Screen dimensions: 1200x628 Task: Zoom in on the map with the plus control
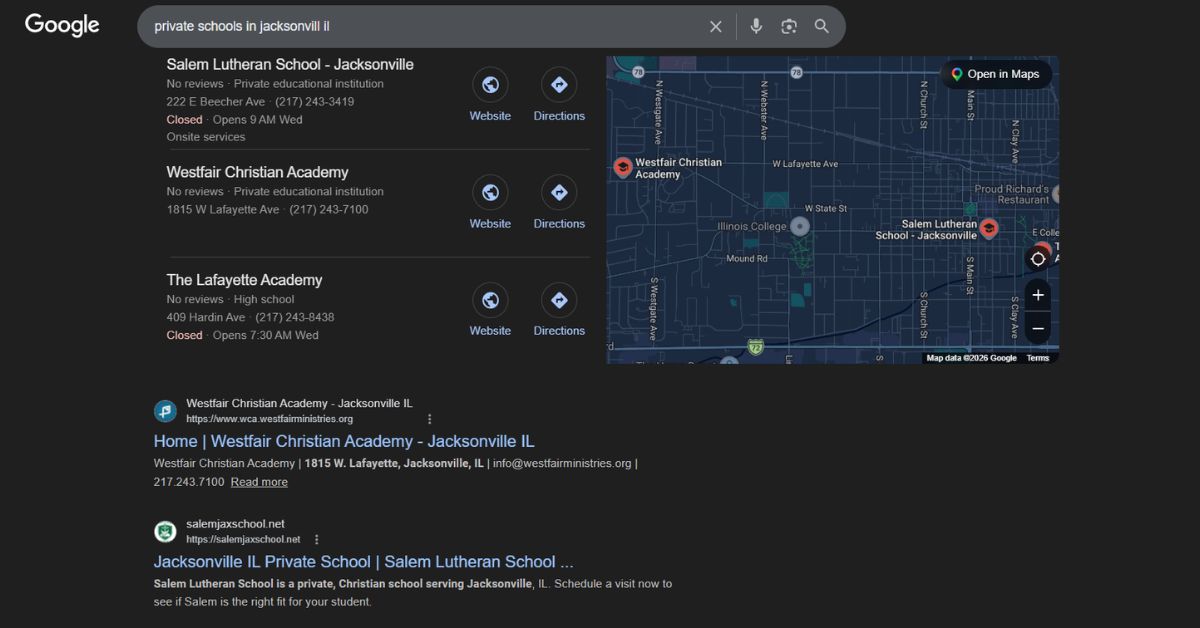pyautogui.click(x=1038, y=294)
